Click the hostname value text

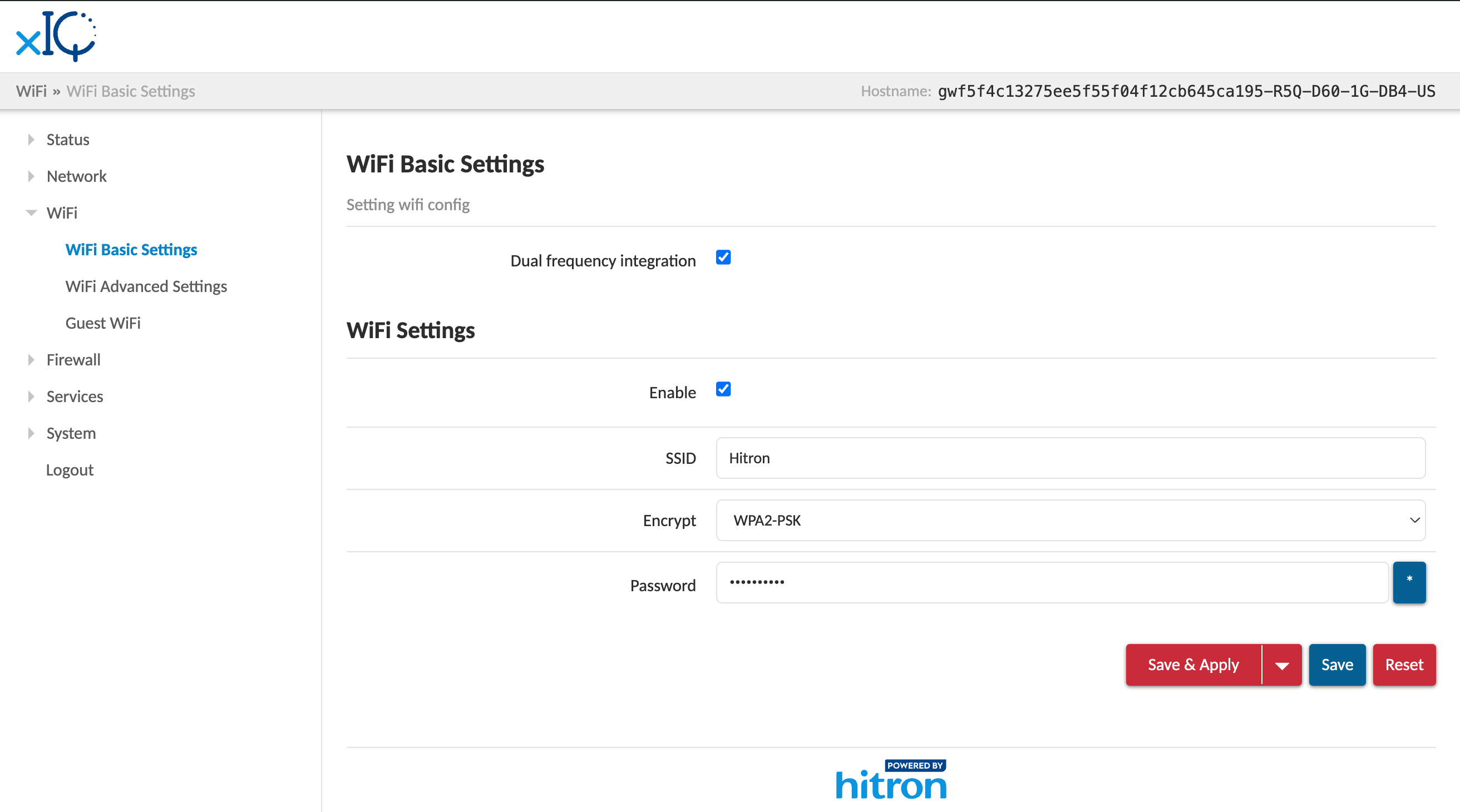[x=1186, y=91]
